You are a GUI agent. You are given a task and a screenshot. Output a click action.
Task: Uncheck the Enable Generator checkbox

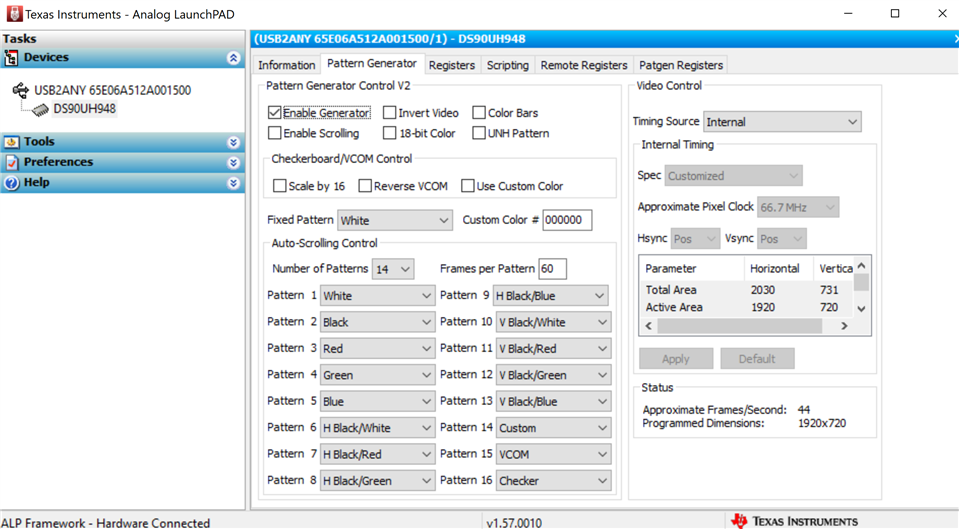point(275,113)
